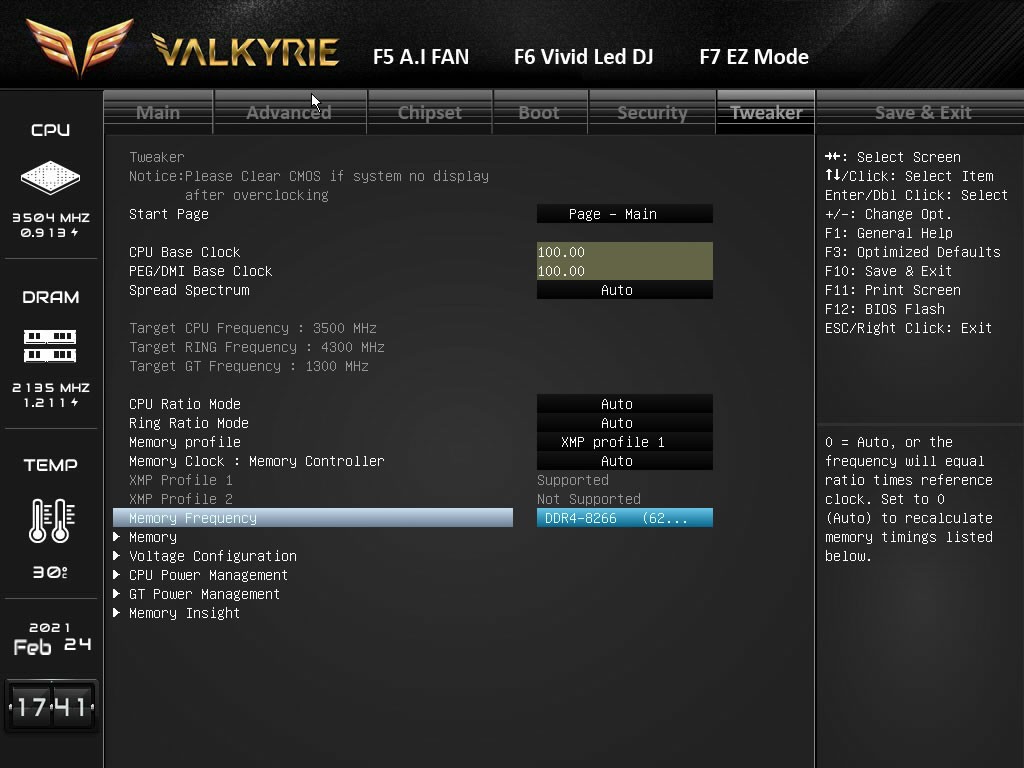The image size is (1024, 768).
Task: Click the CPU Ratio Mode label
Action: [185, 404]
